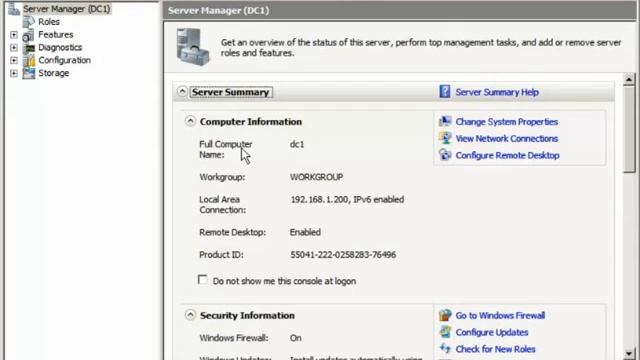Viewport: 640px width, 360px height.
Task: Click the Features node icon
Action: pos(29,35)
